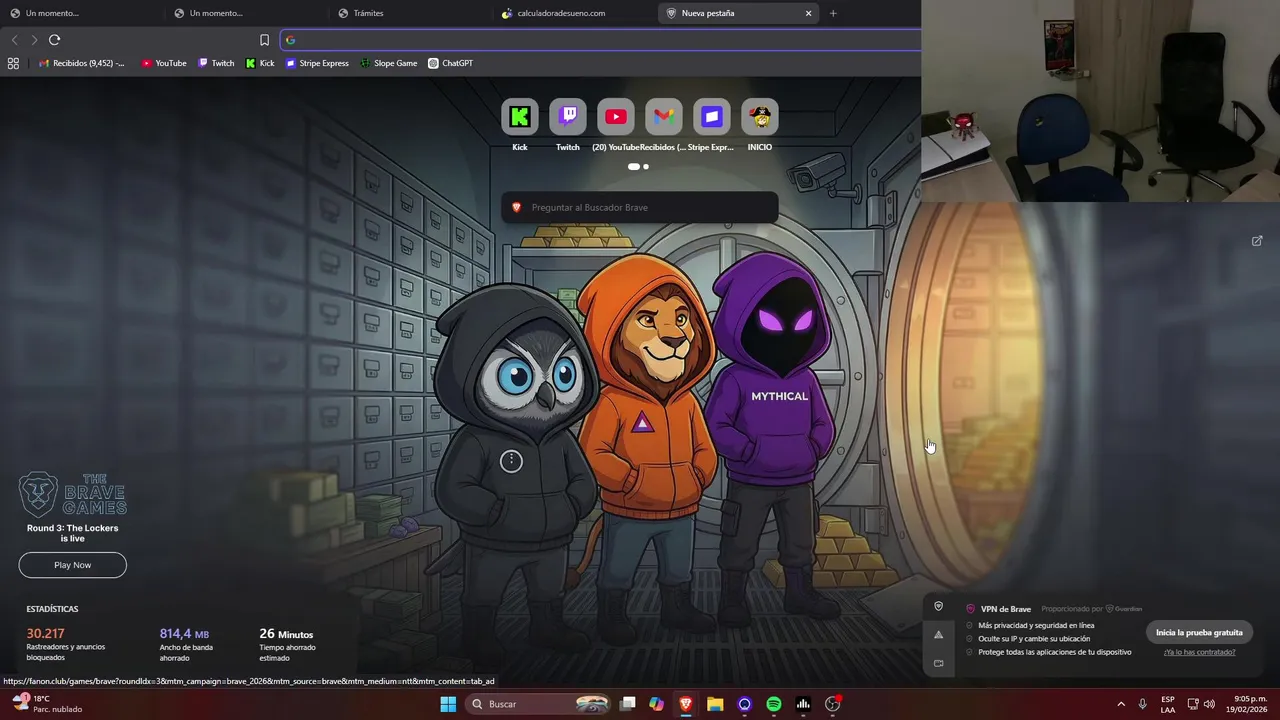The width and height of the screenshot is (1280, 720).
Task: Open the ChatGPT bookmark
Action: coord(450,63)
